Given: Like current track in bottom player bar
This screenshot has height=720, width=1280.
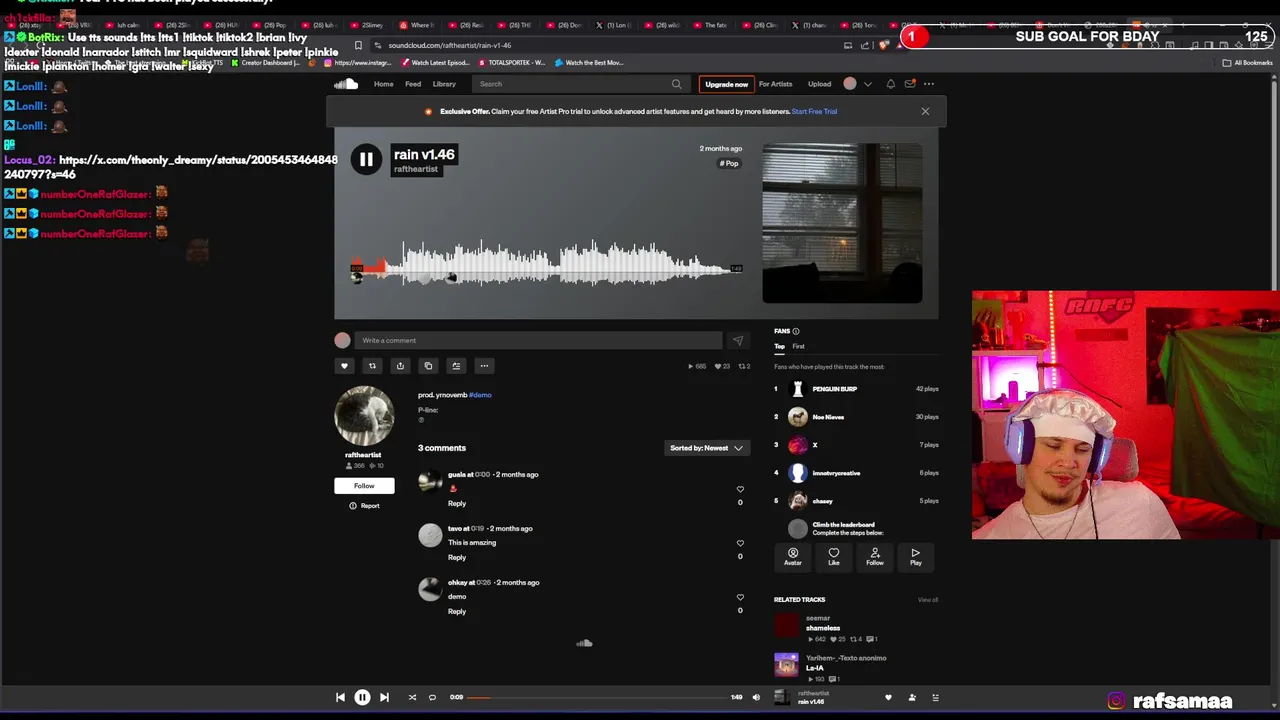Looking at the screenshot, I should tap(888, 697).
